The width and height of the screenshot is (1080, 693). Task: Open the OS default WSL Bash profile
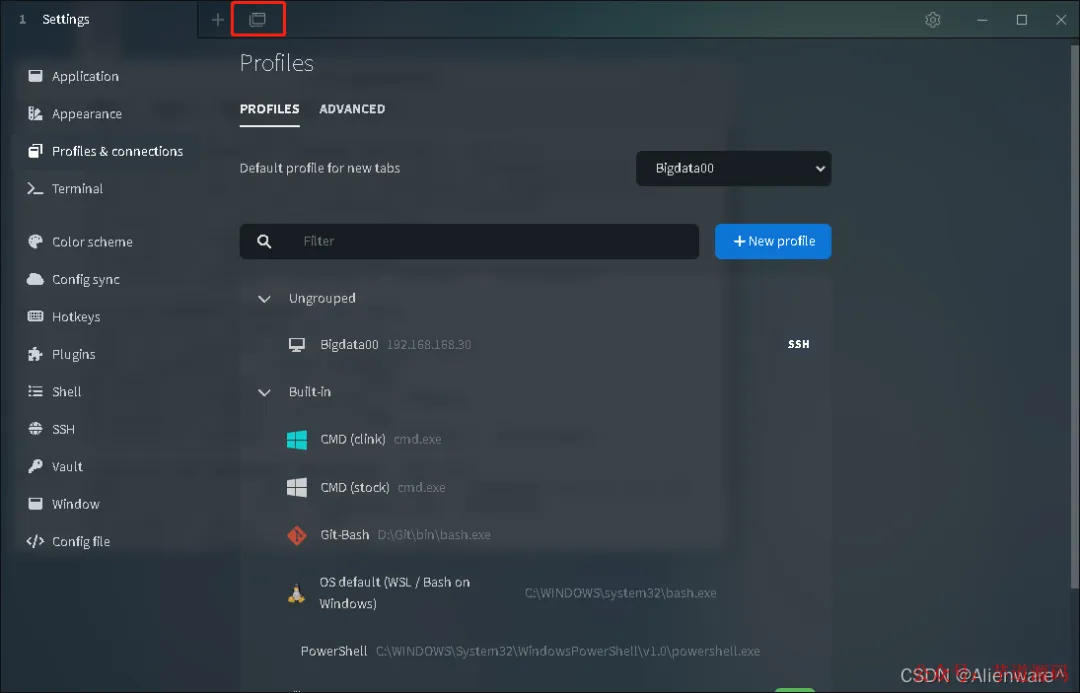(x=535, y=592)
